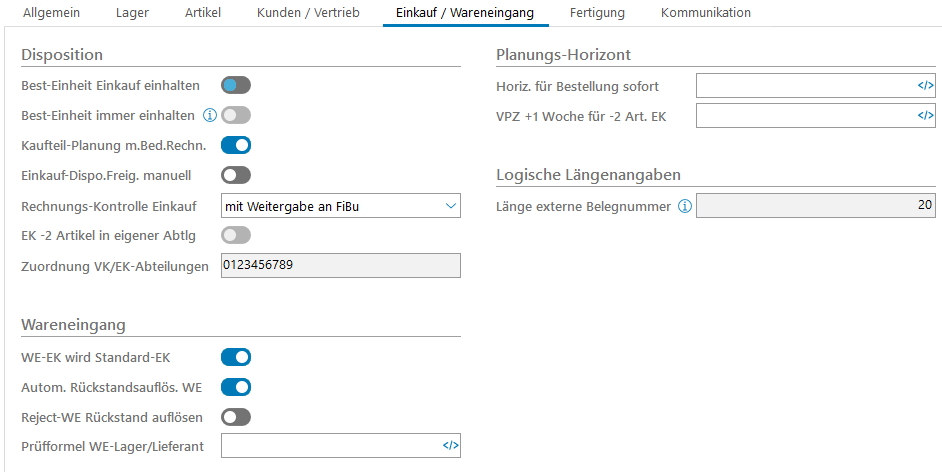Toggle Best-Einheit Einkauf einhalten switch
Viewport: 942px width, 472px height.
[236, 85]
